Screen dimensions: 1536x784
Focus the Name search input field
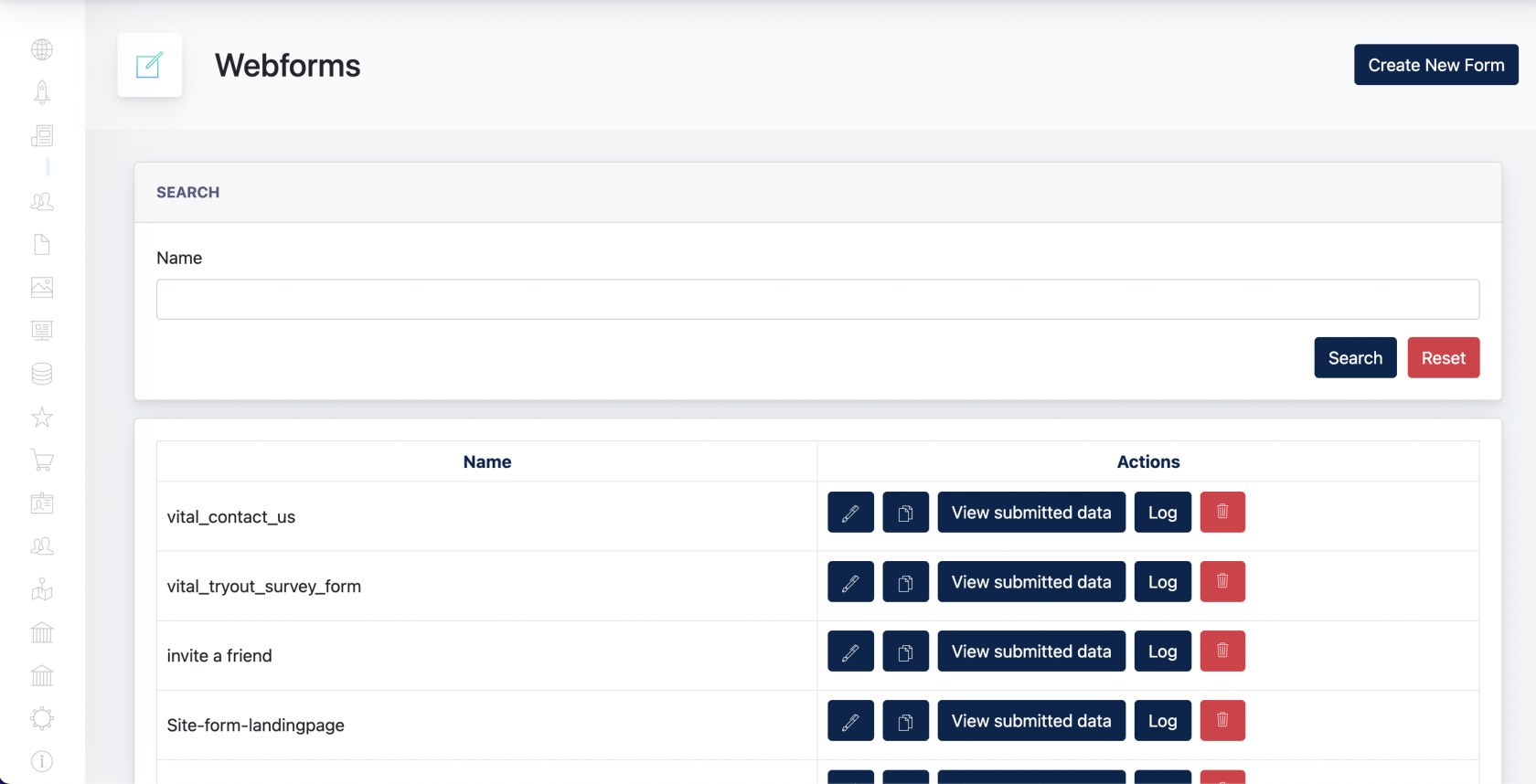pos(817,300)
